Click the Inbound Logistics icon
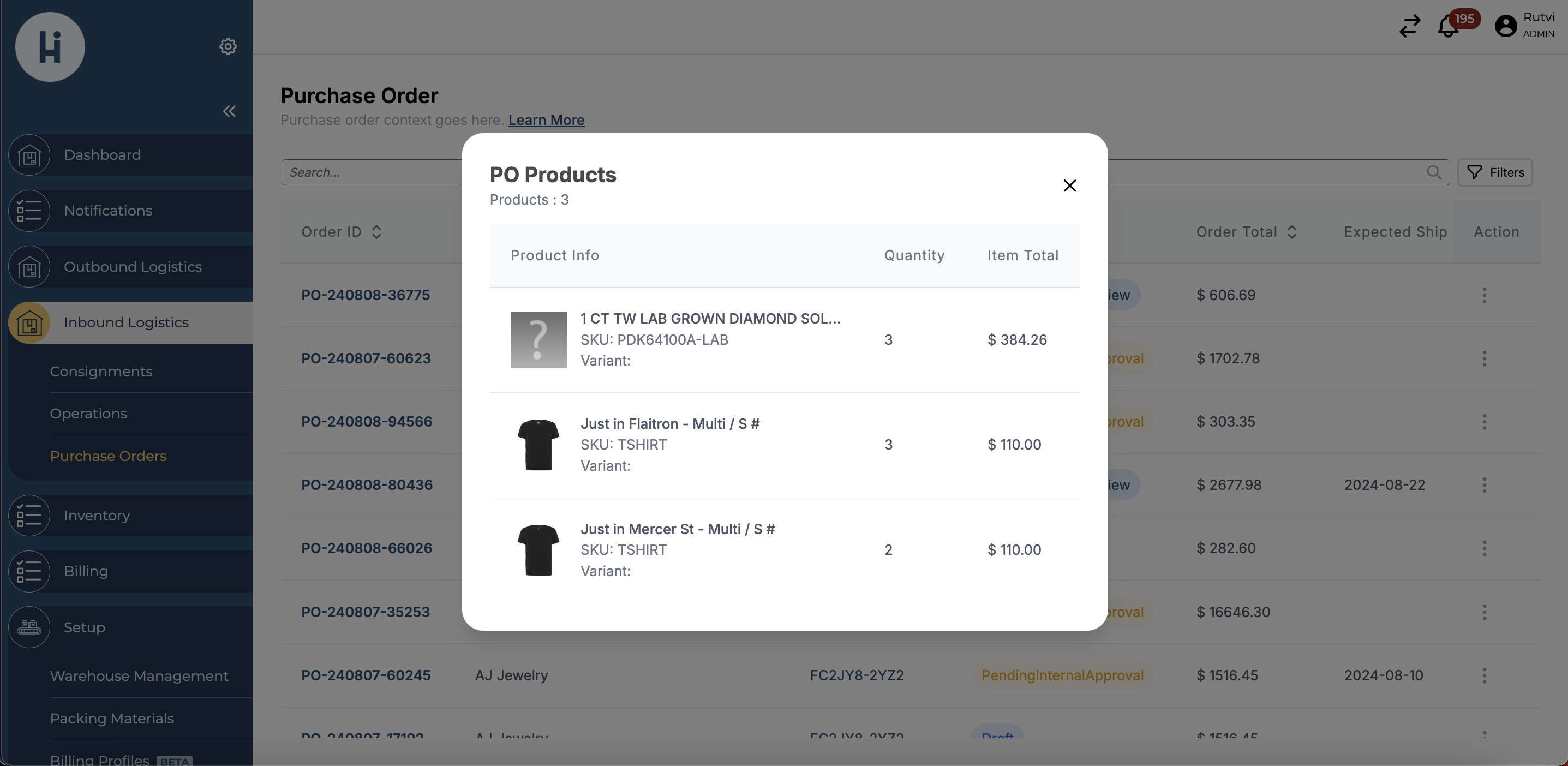Viewport: 1568px width, 766px height. [x=28, y=322]
